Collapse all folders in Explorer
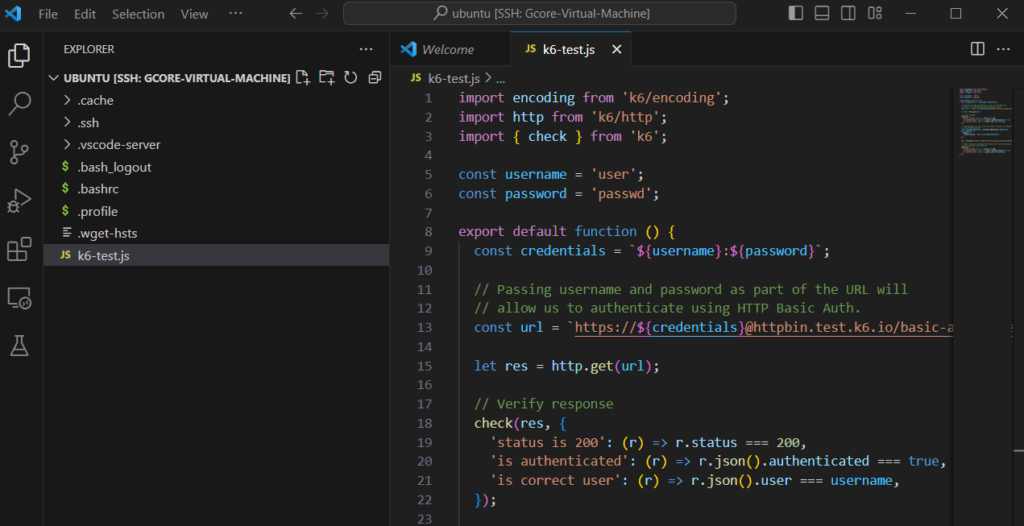The height and width of the screenshot is (526, 1024). tap(375, 78)
